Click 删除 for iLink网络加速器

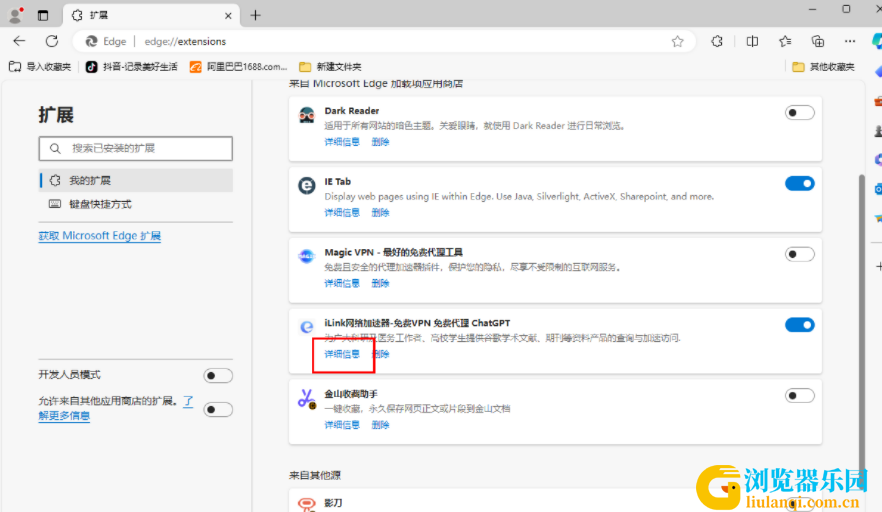[x=380, y=354]
